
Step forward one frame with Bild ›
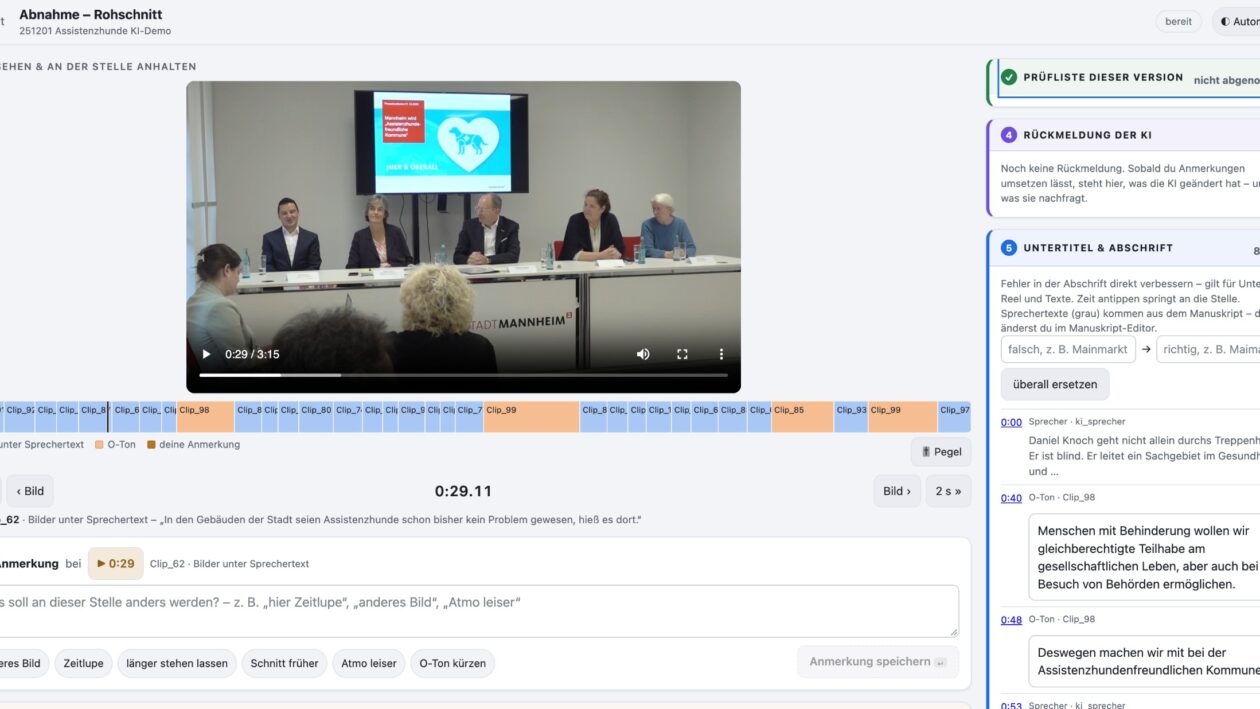[x=897, y=491]
